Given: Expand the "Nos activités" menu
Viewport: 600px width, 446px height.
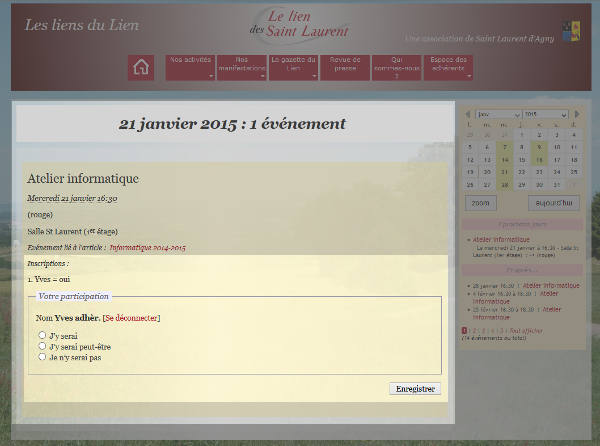Looking at the screenshot, I should (x=191, y=67).
